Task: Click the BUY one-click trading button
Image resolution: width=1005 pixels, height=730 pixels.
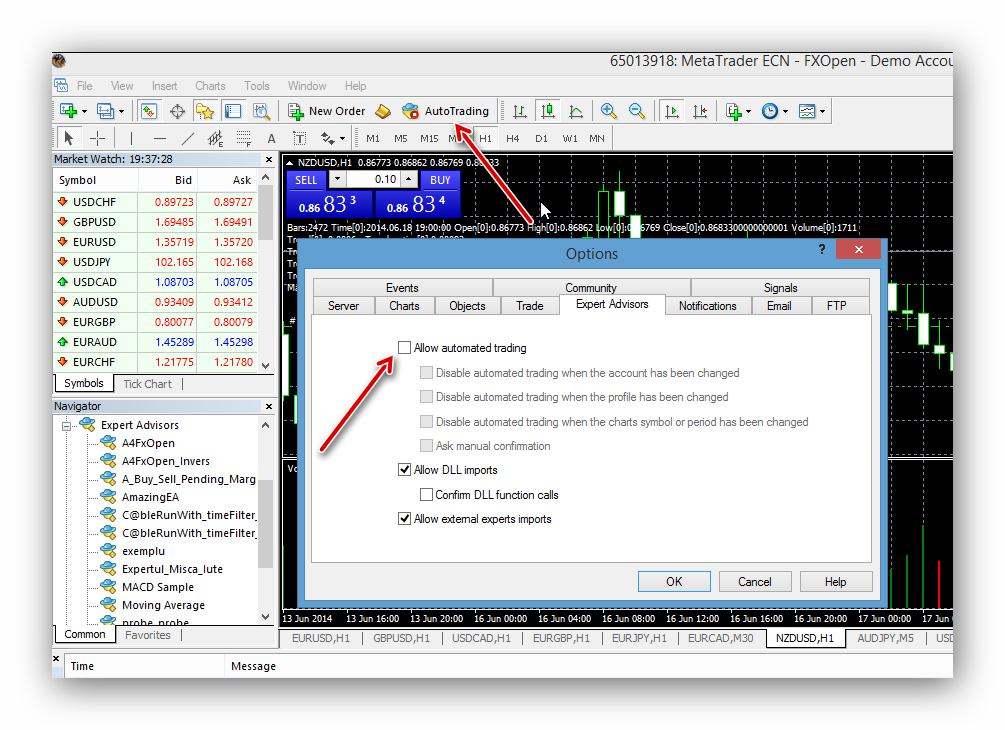Action: [440, 180]
